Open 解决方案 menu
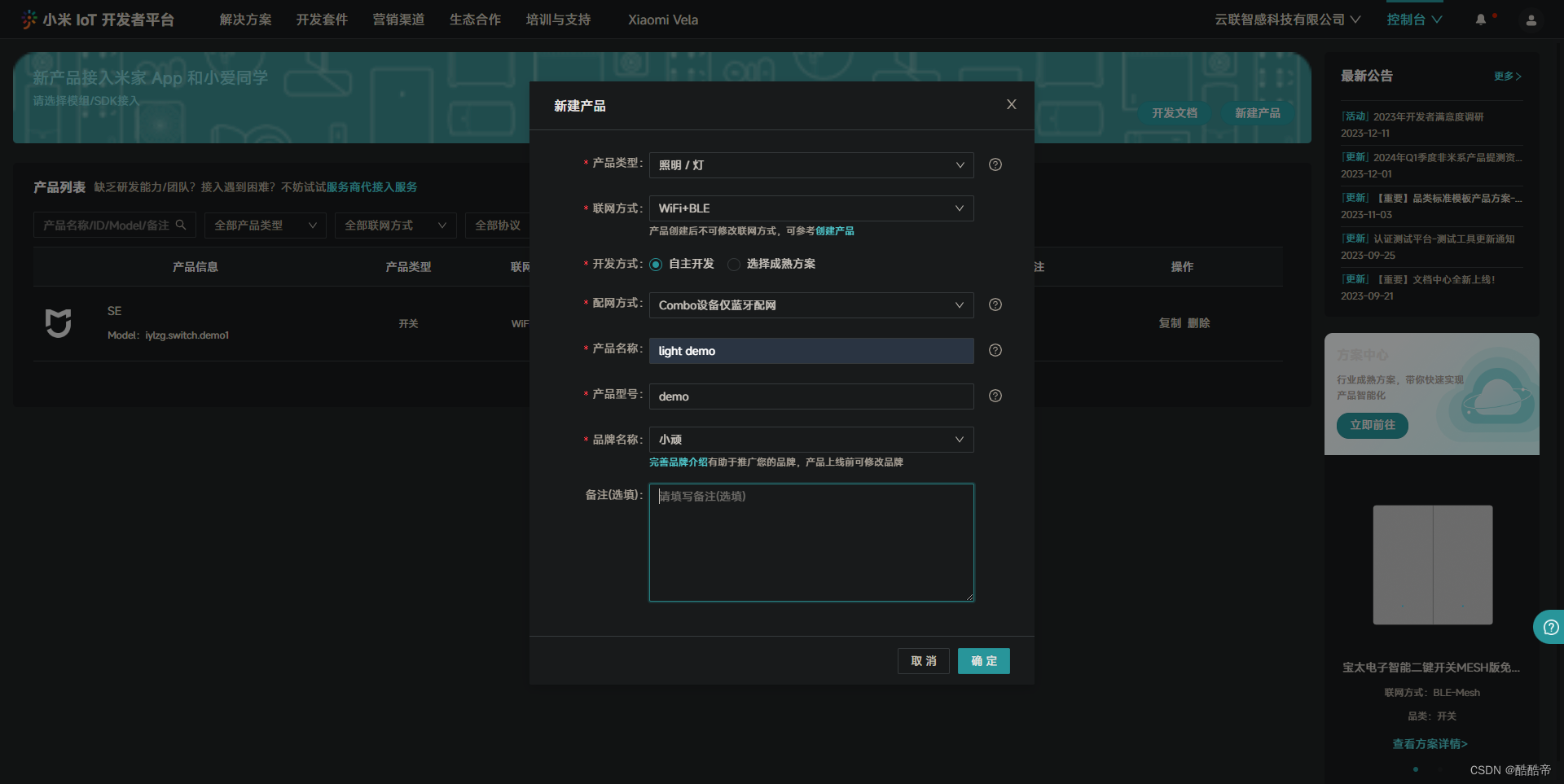This screenshot has width=1564, height=784. tap(245, 20)
